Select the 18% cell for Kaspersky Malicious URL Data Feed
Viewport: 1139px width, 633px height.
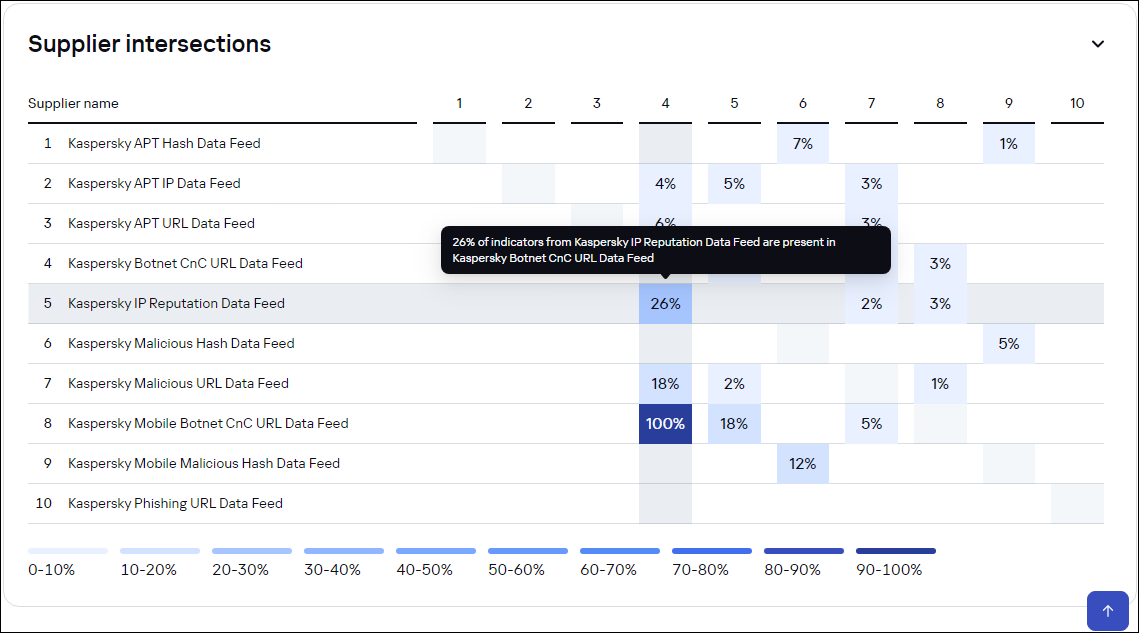(x=665, y=383)
